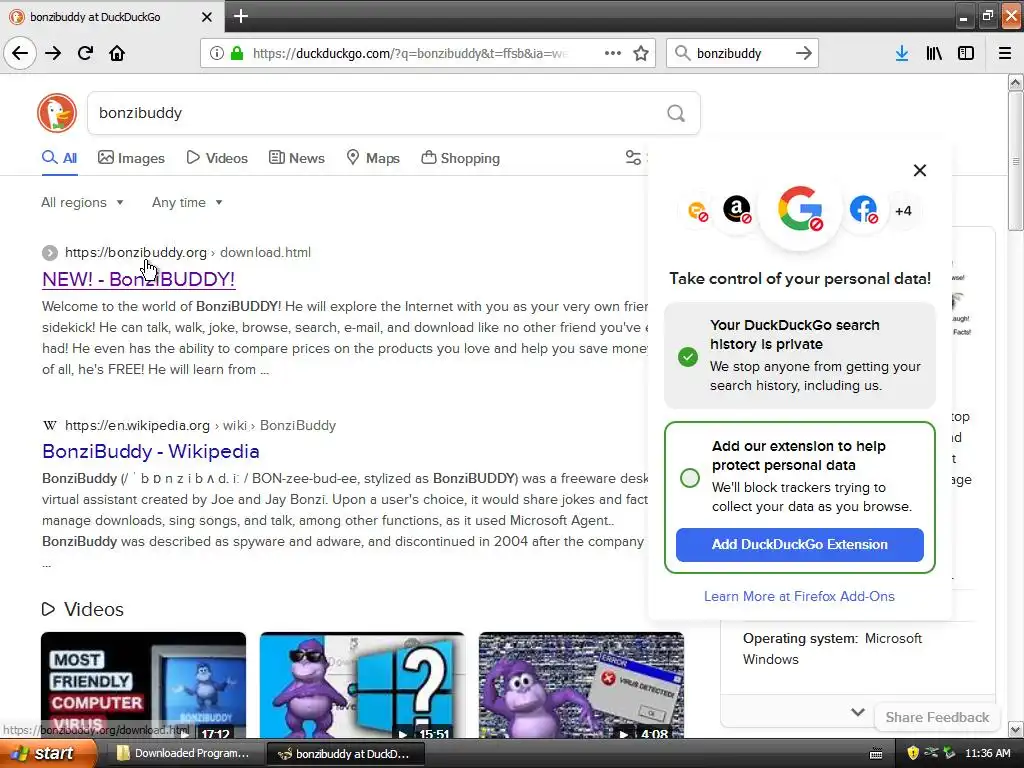Click the blocked Google tracker icon
Image resolution: width=1024 pixels, height=768 pixels.
pyautogui.click(x=800, y=209)
